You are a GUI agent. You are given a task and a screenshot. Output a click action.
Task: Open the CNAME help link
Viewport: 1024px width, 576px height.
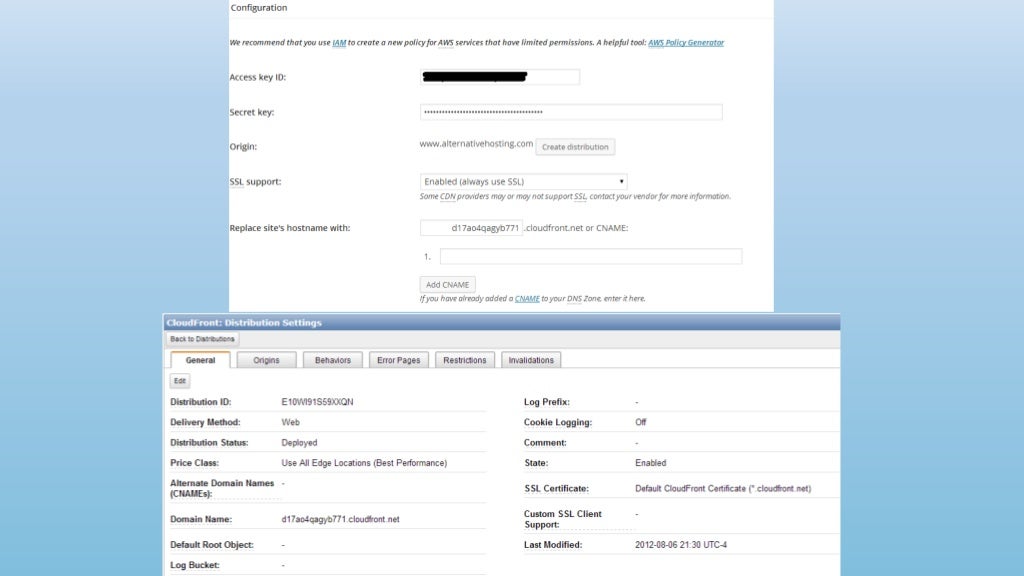point(527,298)
